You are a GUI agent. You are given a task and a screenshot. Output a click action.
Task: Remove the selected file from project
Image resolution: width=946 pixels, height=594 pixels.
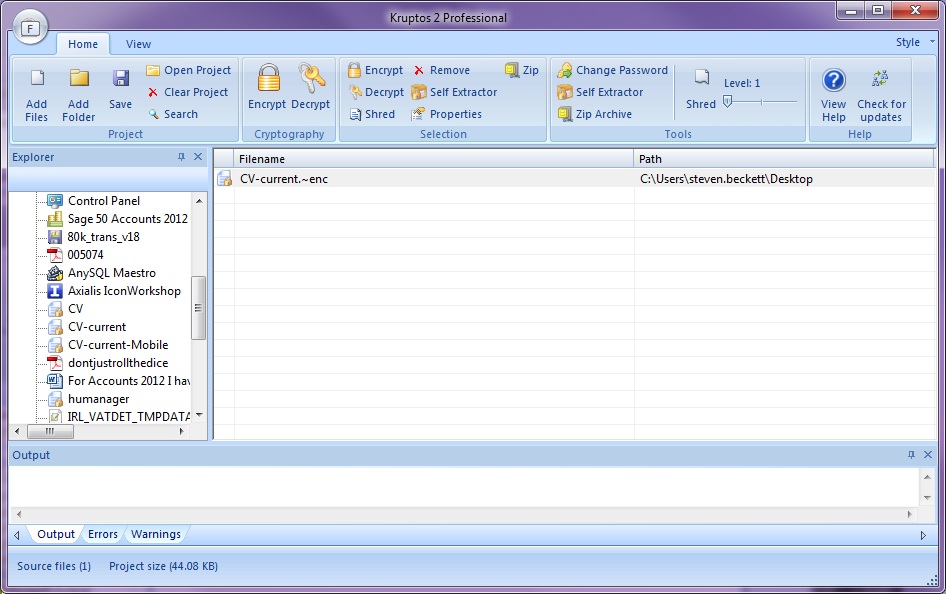pyautogui.click(x=442, y=70)
